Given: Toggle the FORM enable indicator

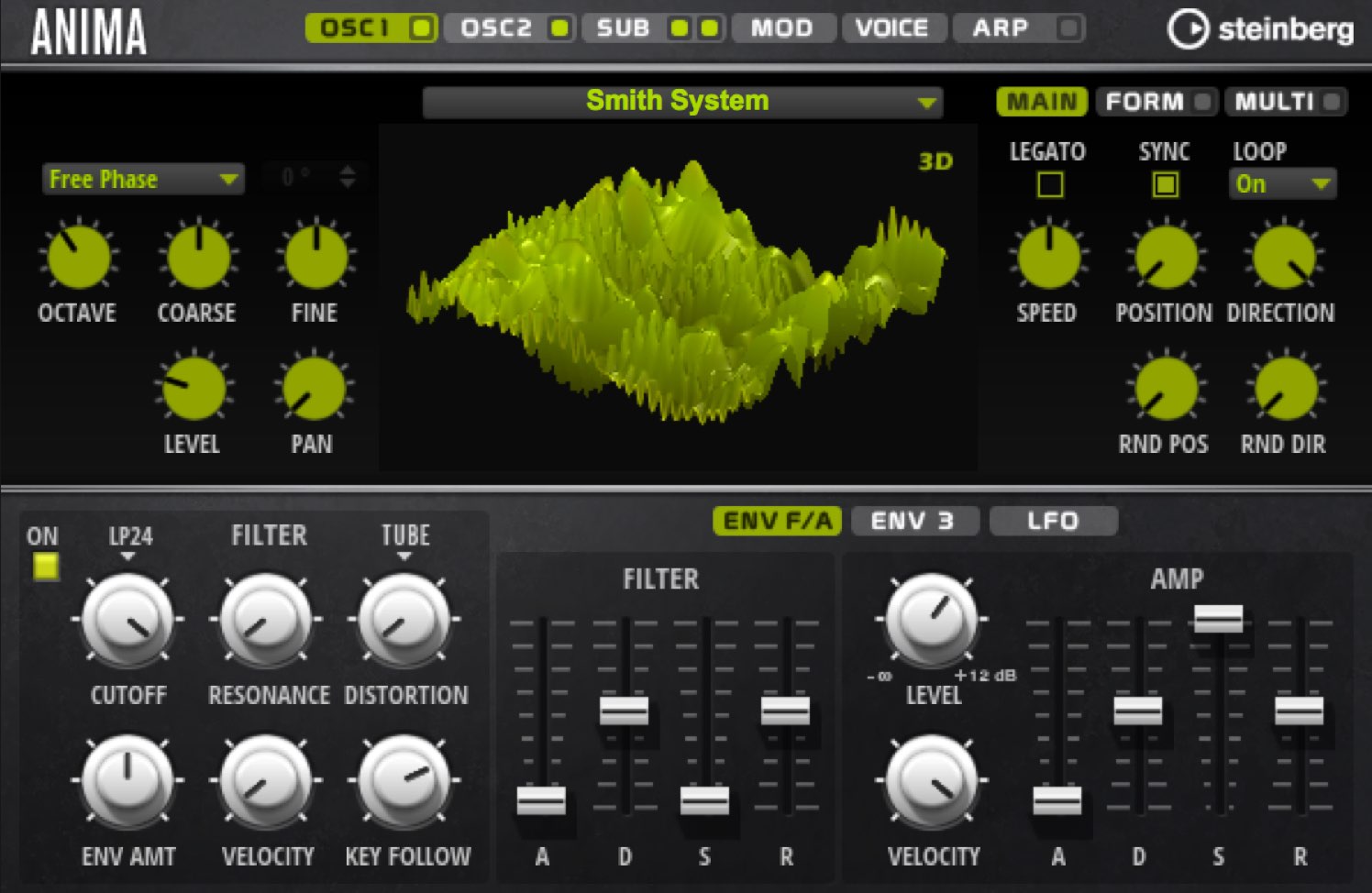Looking at the screenshot, I should click(x=1202, y=102).
